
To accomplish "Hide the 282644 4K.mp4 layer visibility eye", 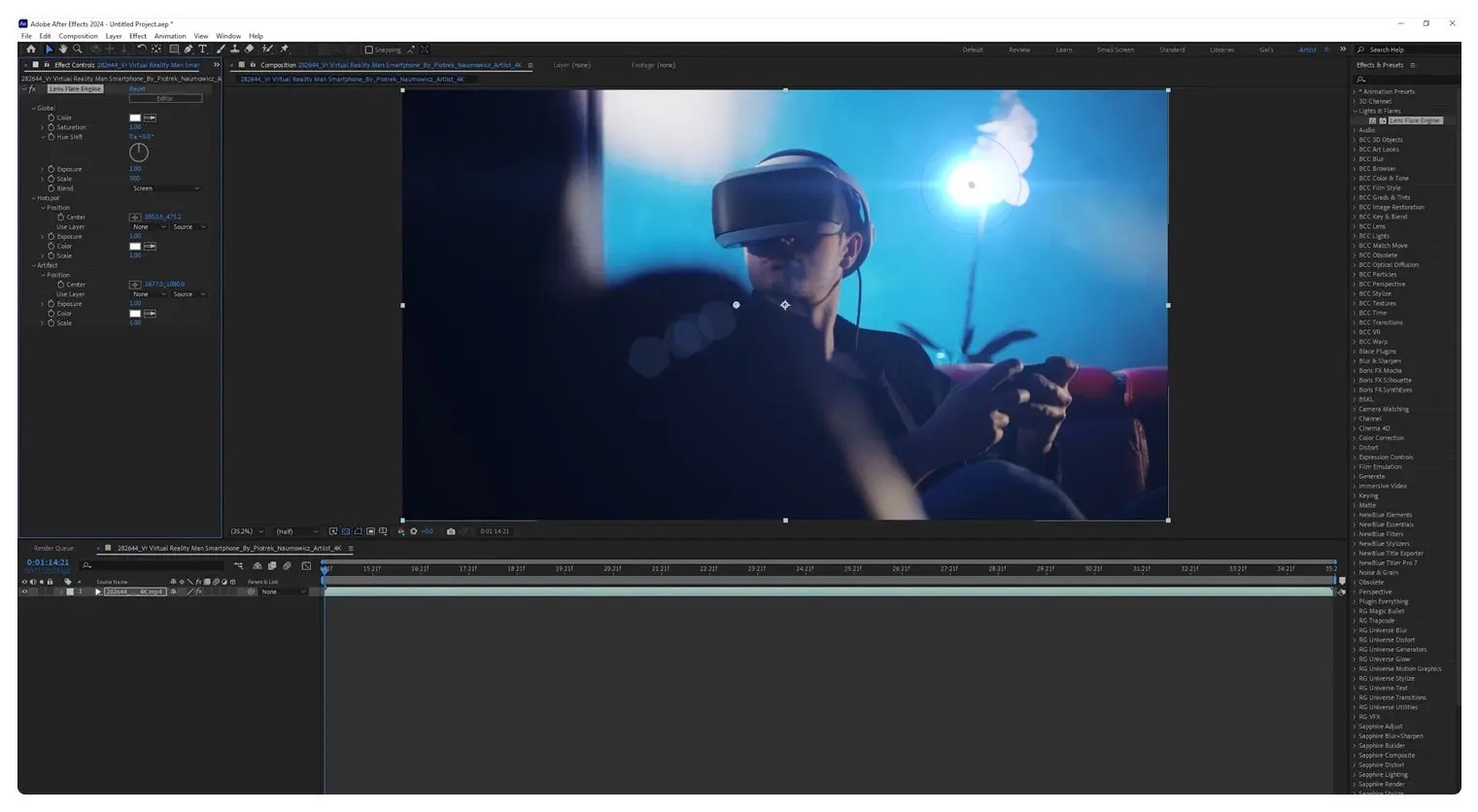I will (24, 591).
